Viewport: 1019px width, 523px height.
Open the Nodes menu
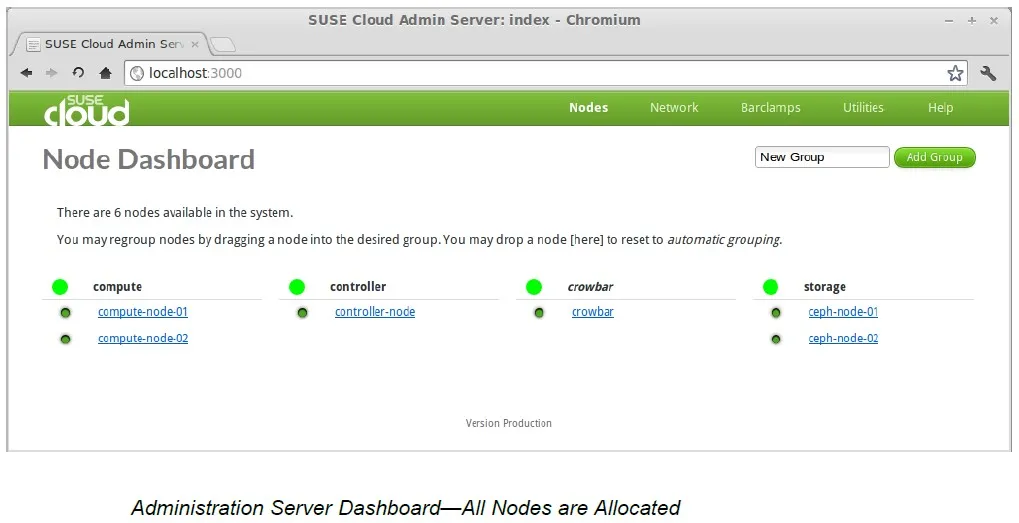(588, 108)
